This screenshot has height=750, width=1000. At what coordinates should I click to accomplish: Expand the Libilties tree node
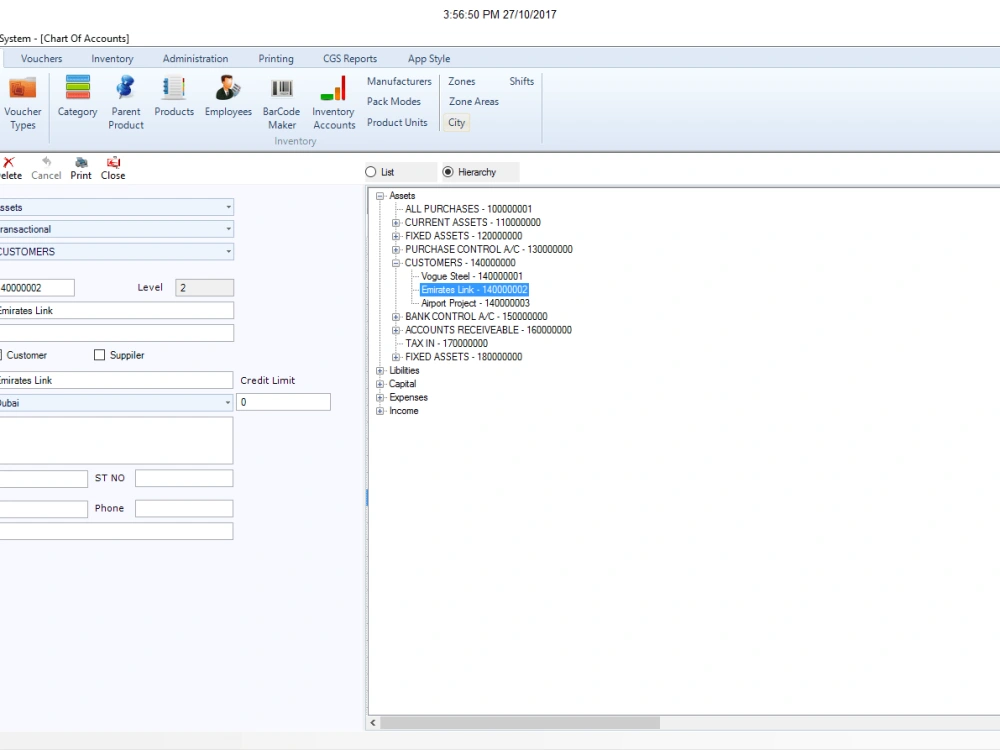pyautogui.click(x=380, y=371)
